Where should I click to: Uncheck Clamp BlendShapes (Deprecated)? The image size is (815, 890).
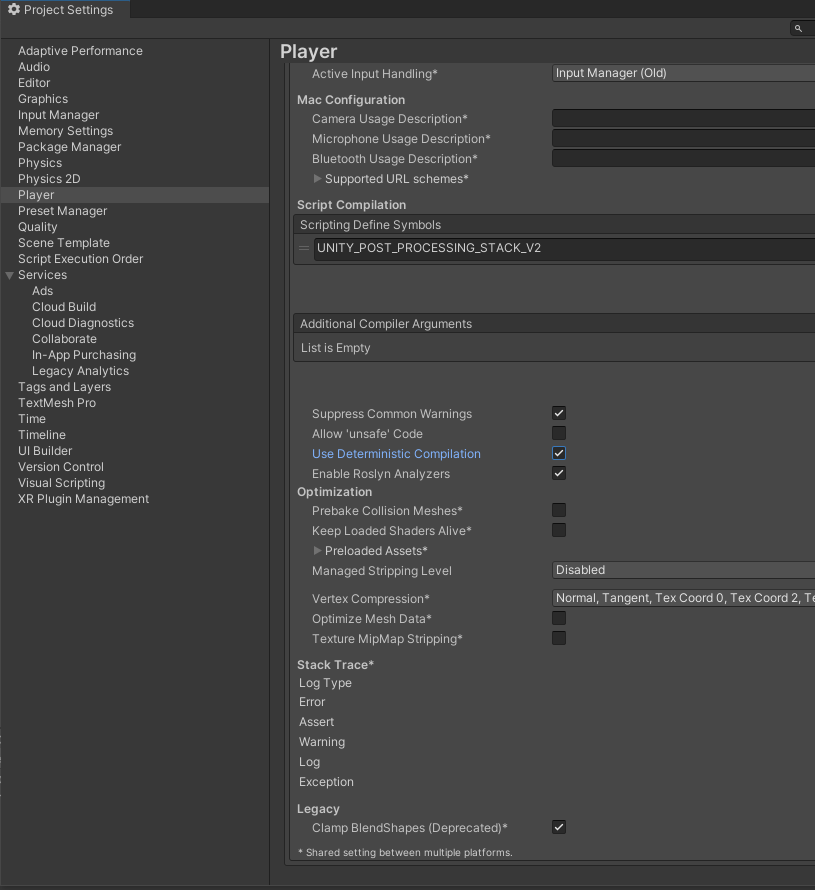pos(558,827)
